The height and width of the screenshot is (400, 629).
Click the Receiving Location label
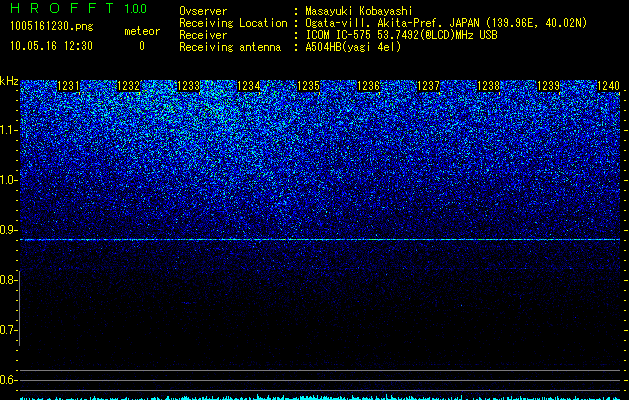pyautogui.click(x=233, y=23)
